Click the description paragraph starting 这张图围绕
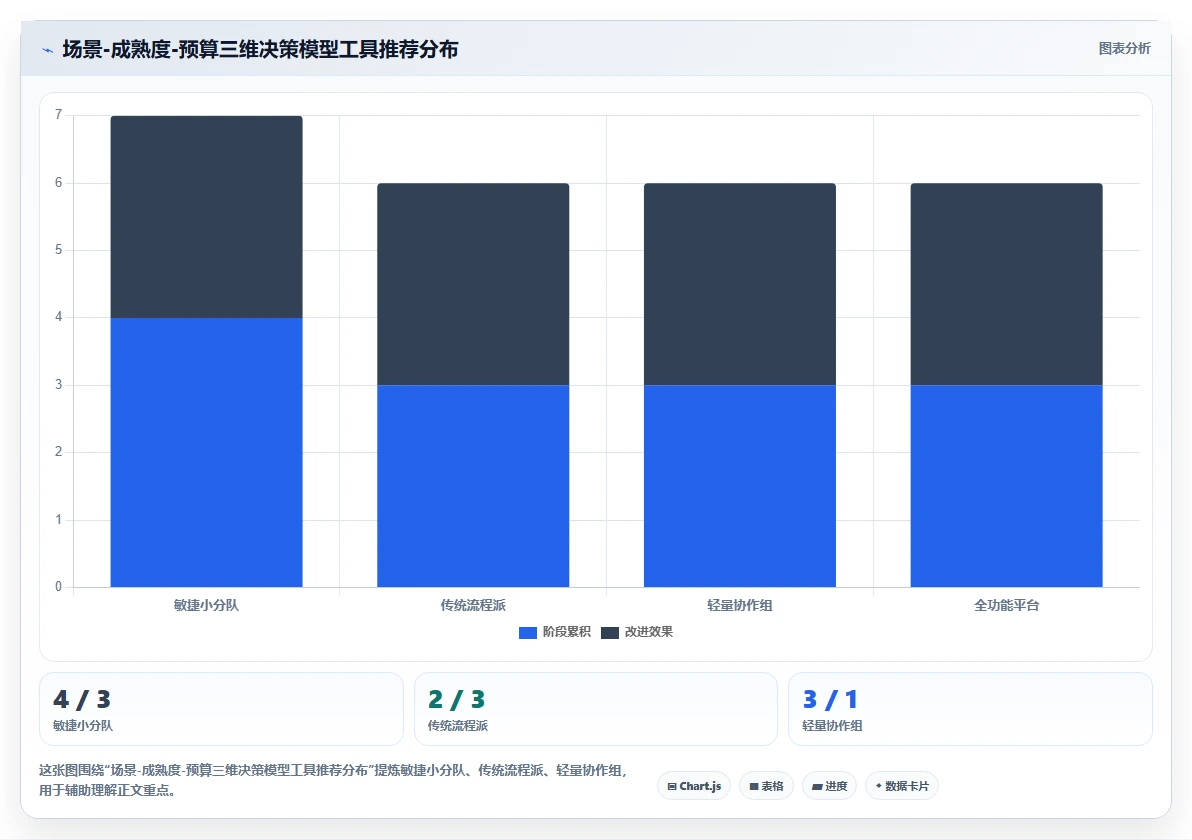Viewport: 1192px width, 840px height. coord(334,780)
